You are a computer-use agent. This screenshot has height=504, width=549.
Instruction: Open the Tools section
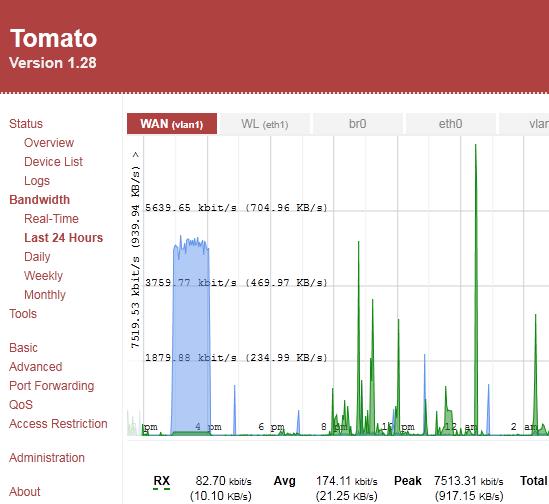click(23, 313)
